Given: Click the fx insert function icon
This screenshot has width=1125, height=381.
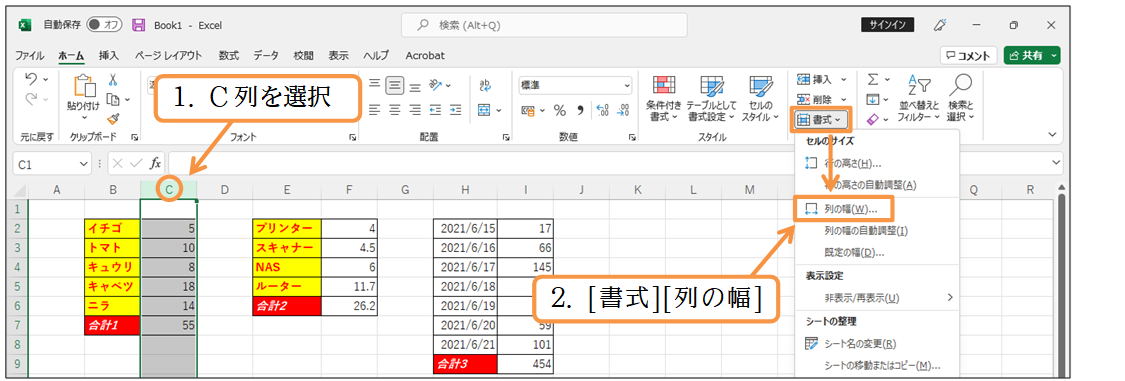Looking at the screenshot, I should (156, 164).
